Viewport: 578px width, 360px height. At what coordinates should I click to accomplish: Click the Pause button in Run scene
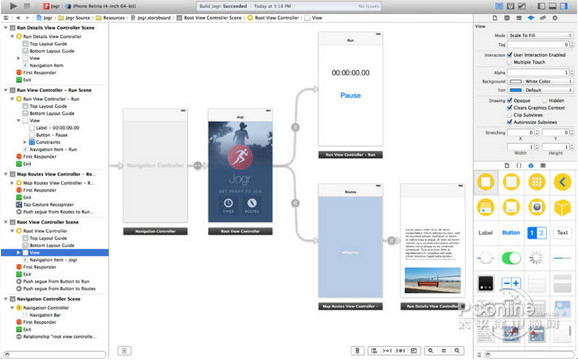click(351, 95)
